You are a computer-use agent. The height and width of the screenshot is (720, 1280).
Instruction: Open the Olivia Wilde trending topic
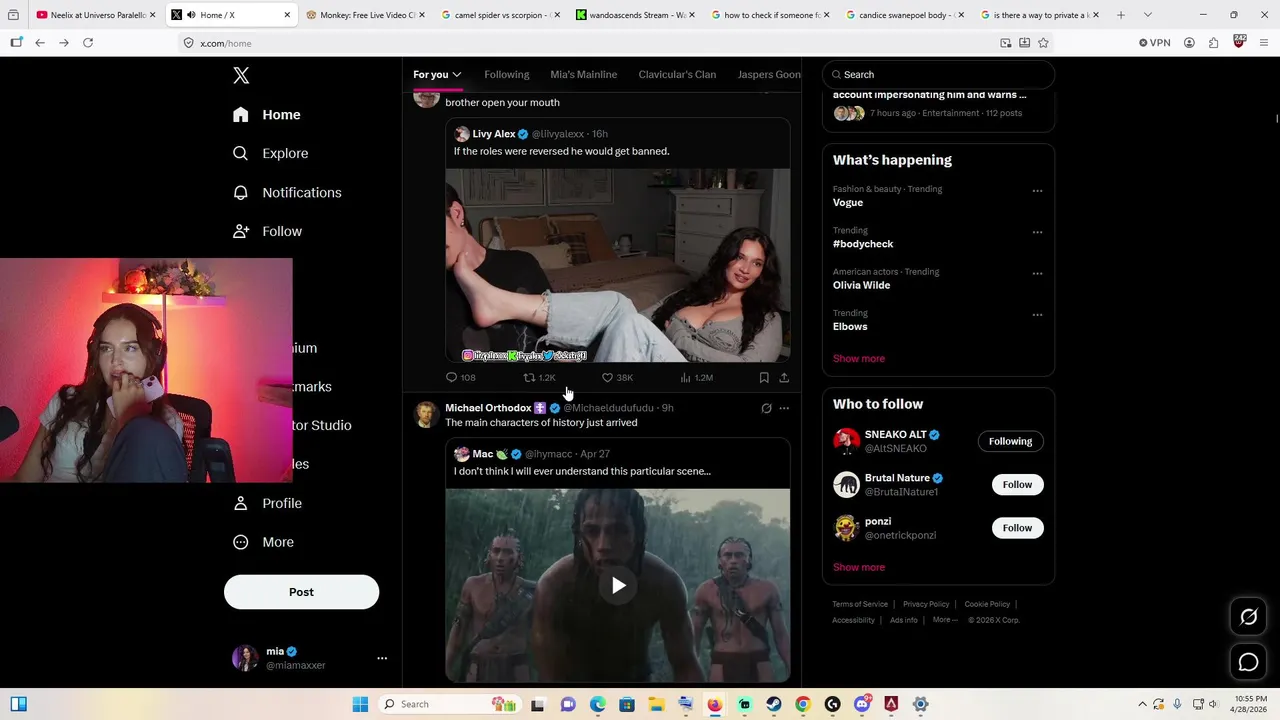[x=861, y=285]
